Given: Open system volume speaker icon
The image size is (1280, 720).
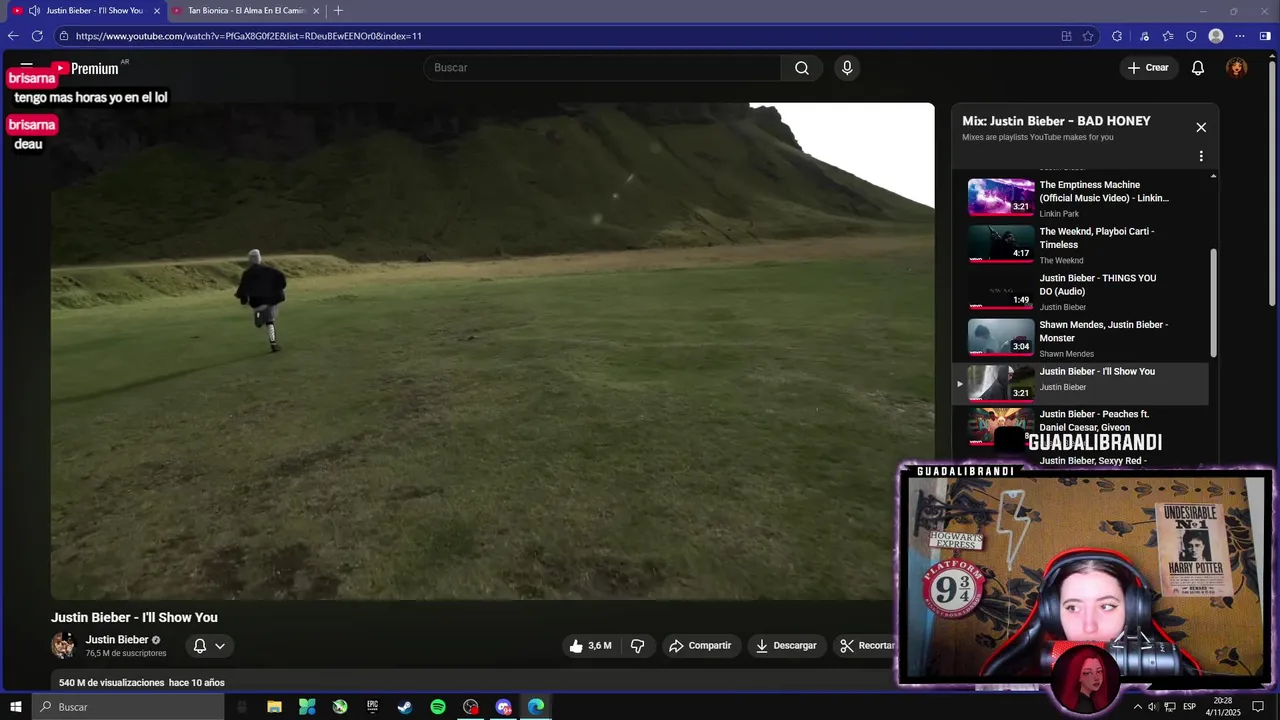Looking at the screenshot, I should point(1152,707).
